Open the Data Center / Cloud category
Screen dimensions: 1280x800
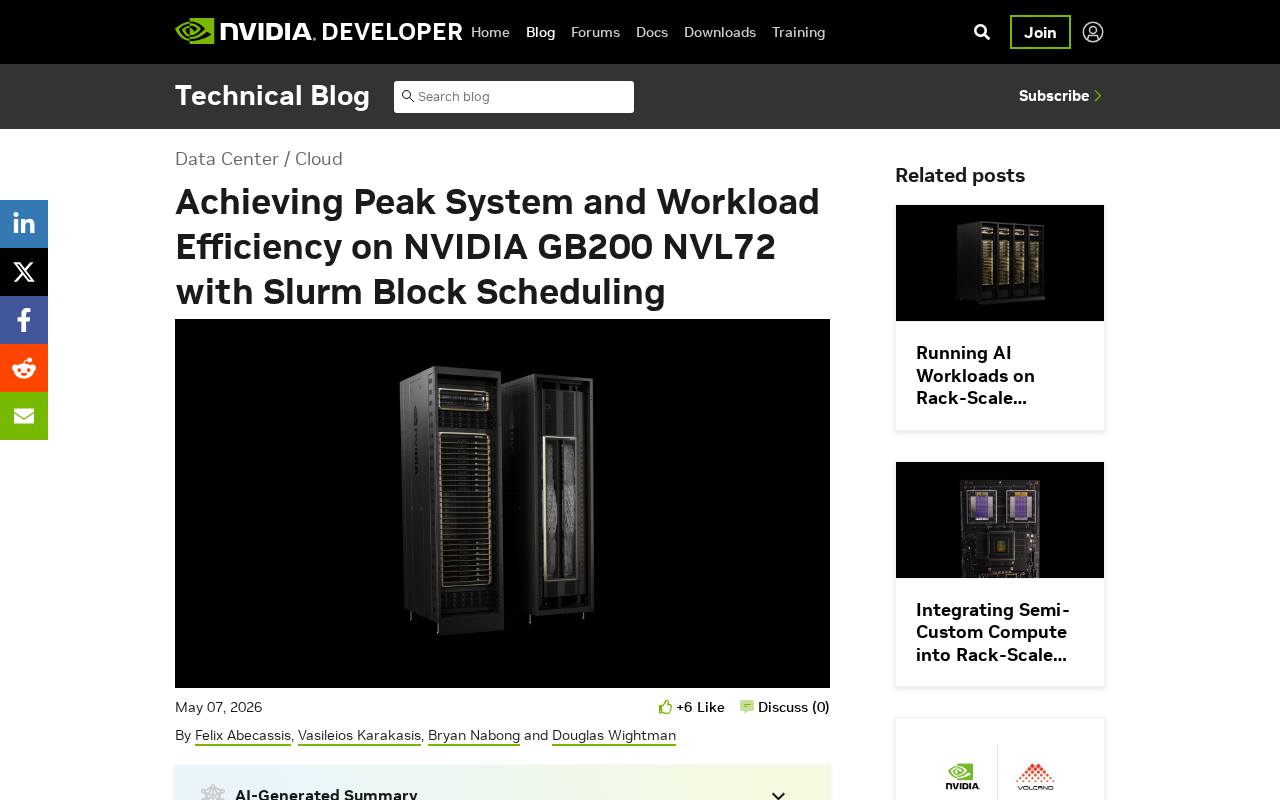259,159
